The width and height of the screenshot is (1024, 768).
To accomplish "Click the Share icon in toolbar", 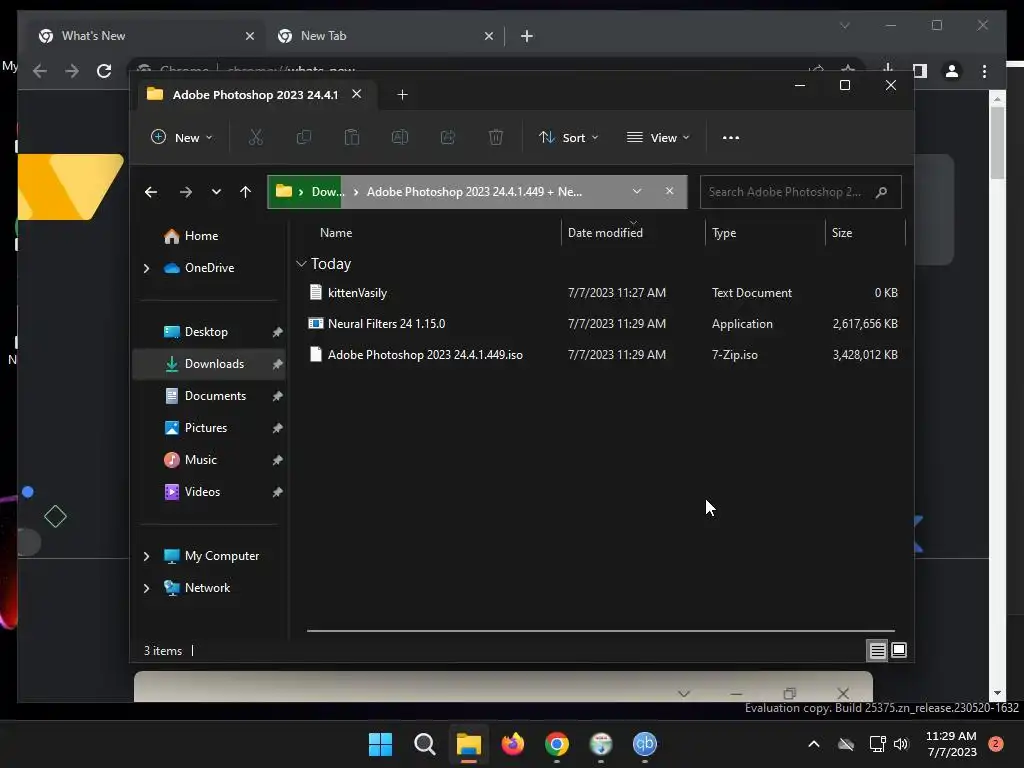I will click(448, 137).
